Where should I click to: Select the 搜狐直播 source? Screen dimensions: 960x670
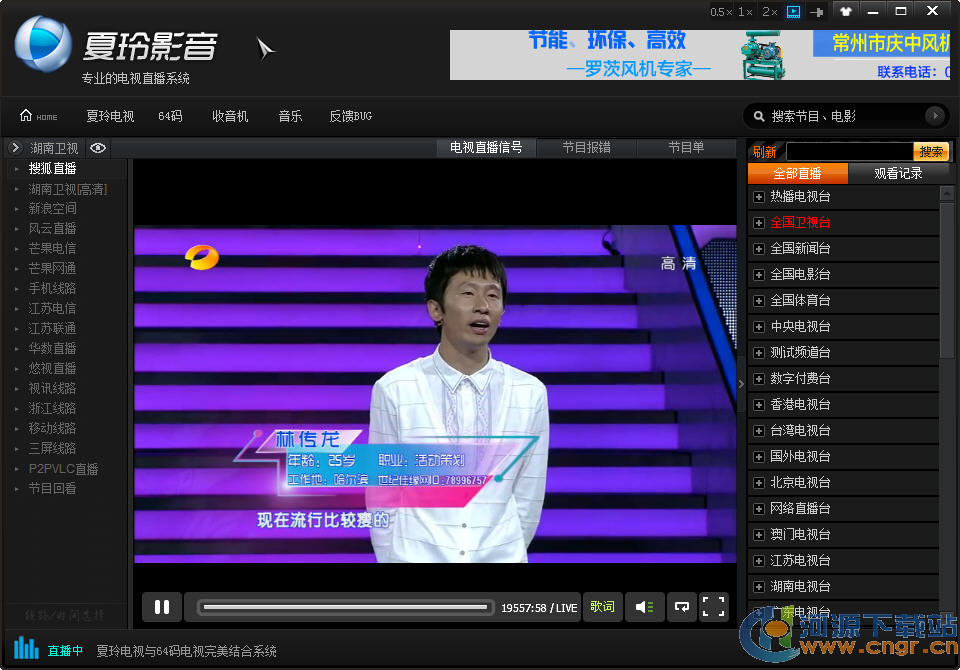tap(53, 168)
